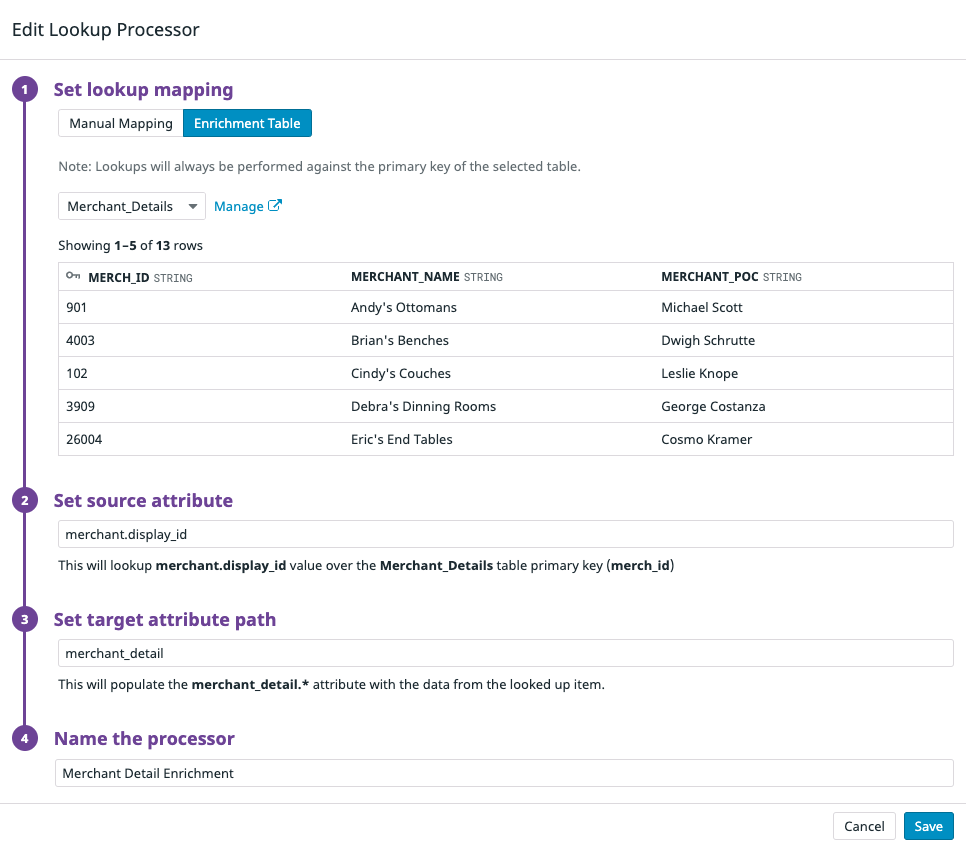The width and height of the screenshot is (966, 847).
Task: Save the lookup processor
Action: (x=928, y=826)
